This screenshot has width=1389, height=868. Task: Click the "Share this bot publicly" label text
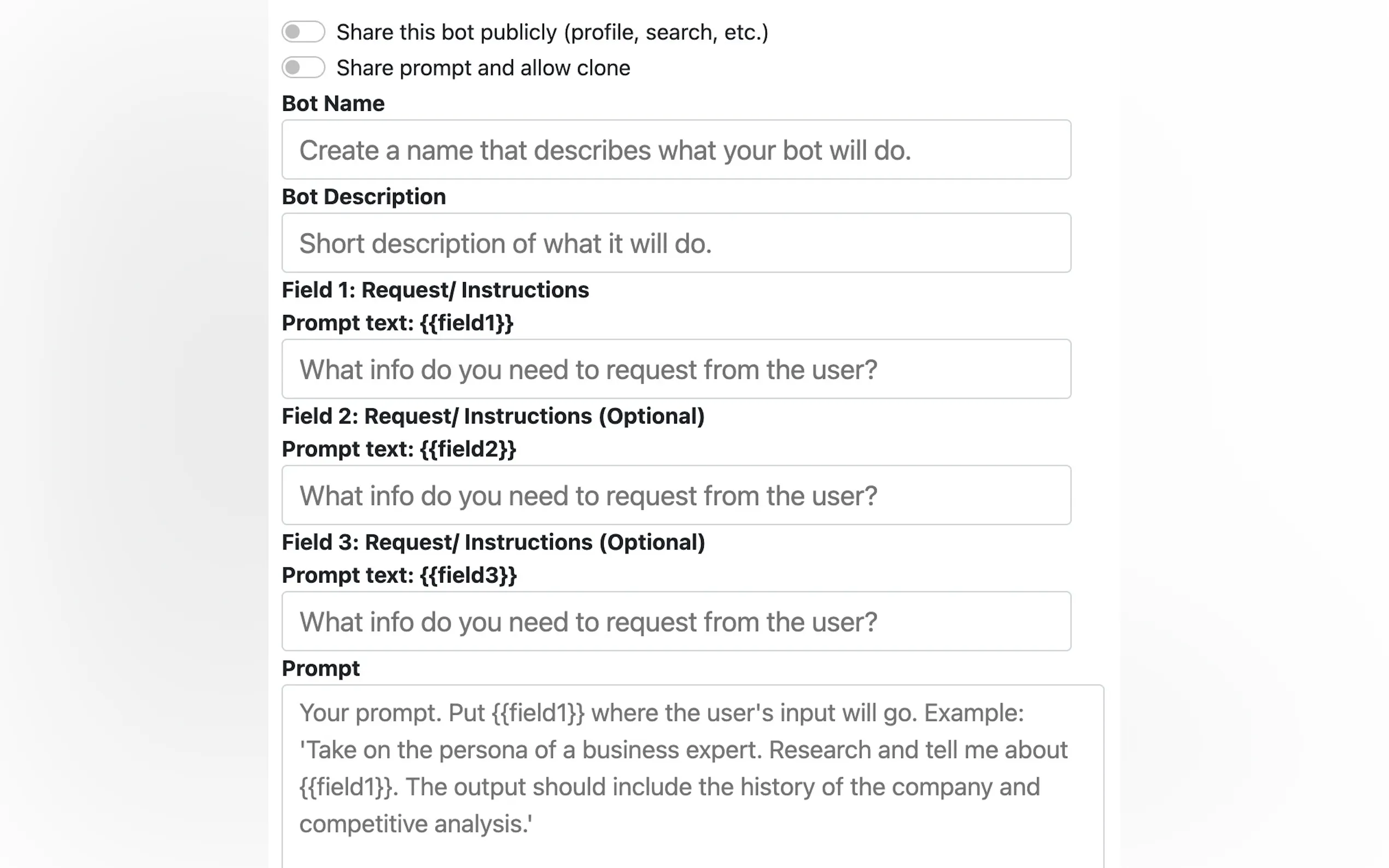[x=552, y=32]
